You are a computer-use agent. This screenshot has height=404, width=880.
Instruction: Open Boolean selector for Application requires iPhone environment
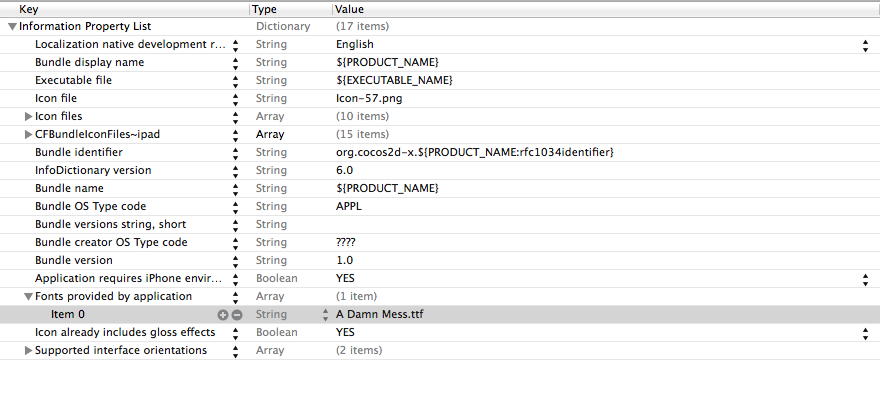pyautogui.click(x=865, y=279)
